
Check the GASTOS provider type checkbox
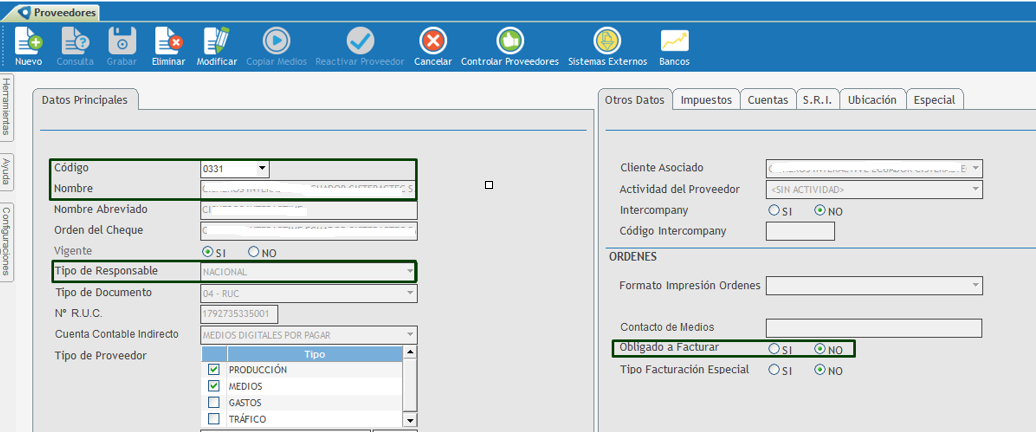(214, 402)
